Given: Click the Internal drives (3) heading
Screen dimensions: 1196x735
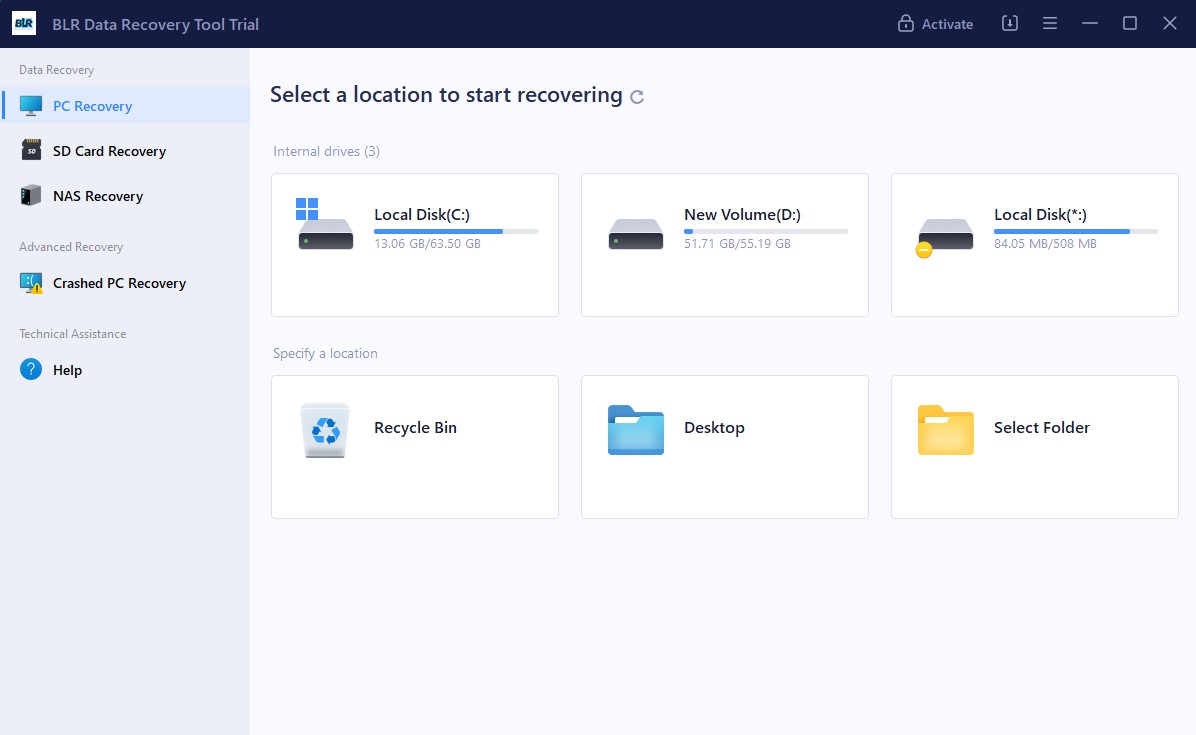Looking at the screenshot, I should click(326, 151).
